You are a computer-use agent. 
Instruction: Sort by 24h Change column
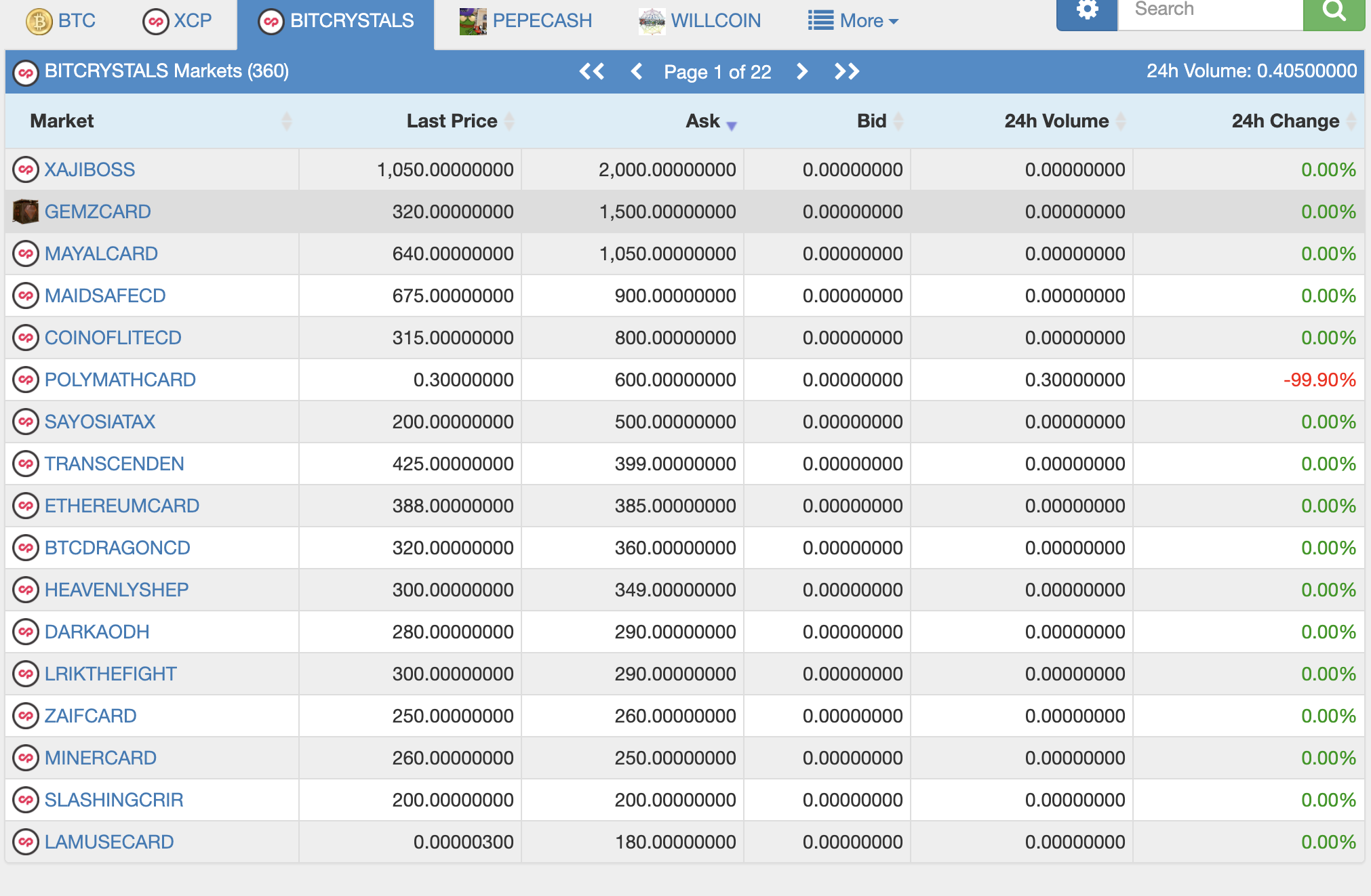(1248, 121)
